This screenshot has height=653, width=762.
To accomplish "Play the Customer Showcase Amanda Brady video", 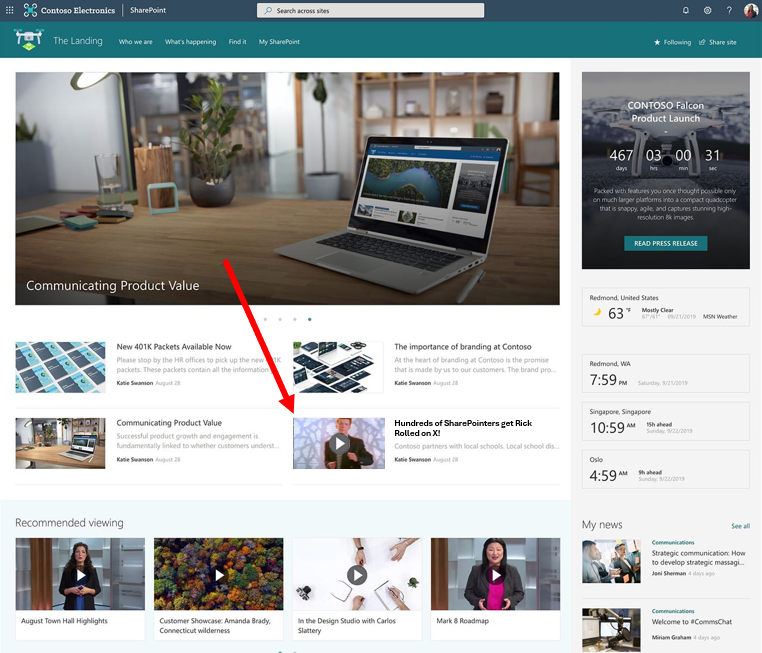I will click(x=219, y=574).
